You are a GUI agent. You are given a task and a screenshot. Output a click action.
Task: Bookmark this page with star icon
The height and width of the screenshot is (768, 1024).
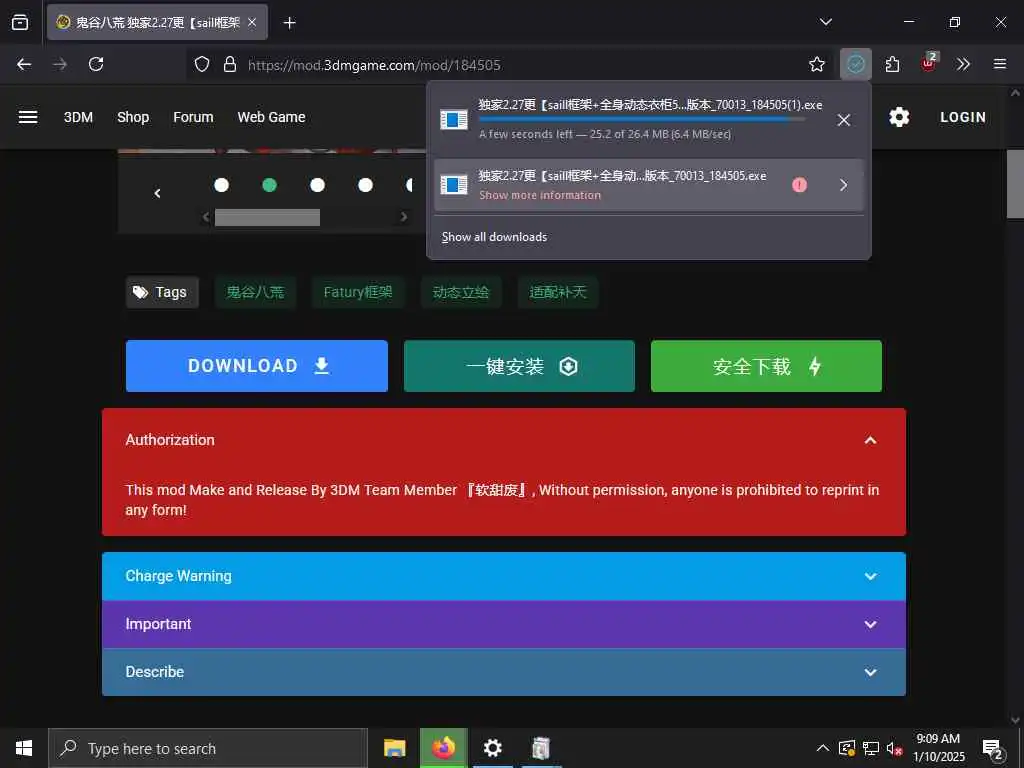tap(816, 64)
